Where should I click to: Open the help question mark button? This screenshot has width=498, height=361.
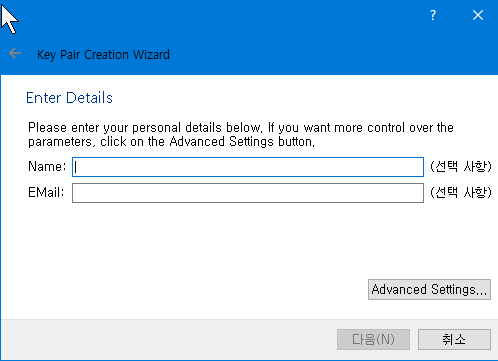click(x=433, y=15)
